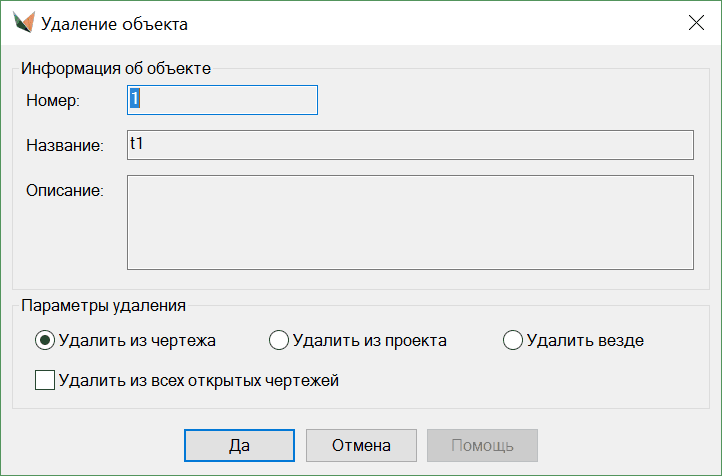Click into the Название field containing t1

pyautogui.click(x=410, y=145)
